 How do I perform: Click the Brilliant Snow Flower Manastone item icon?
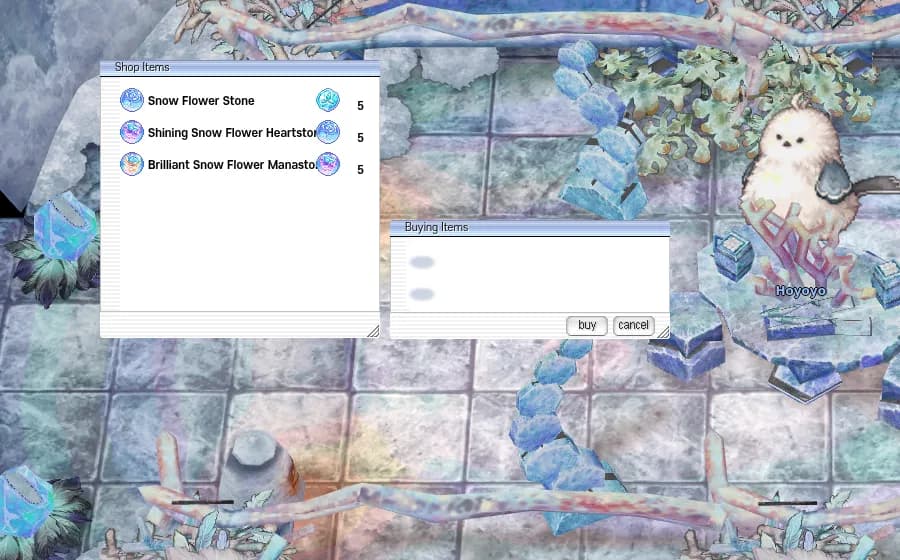131,164
